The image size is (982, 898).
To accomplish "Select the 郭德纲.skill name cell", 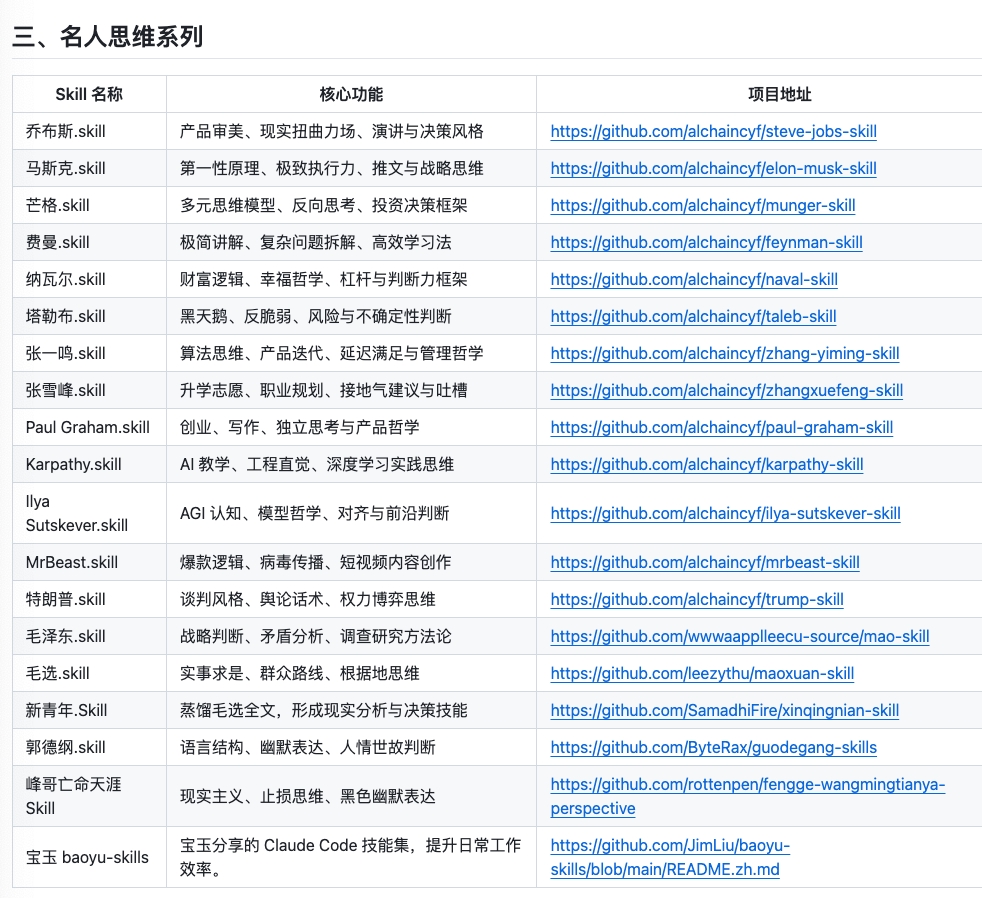I will coord(89,747).
